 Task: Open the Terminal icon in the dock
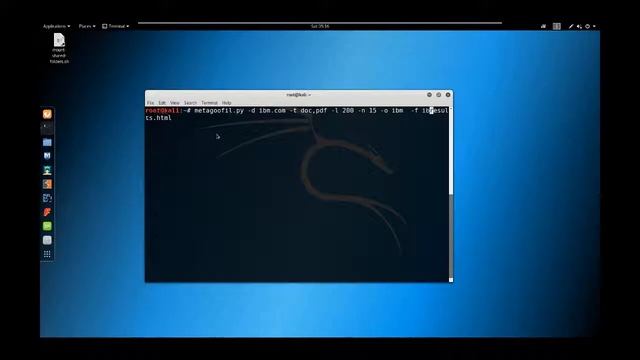click(47, 128)
